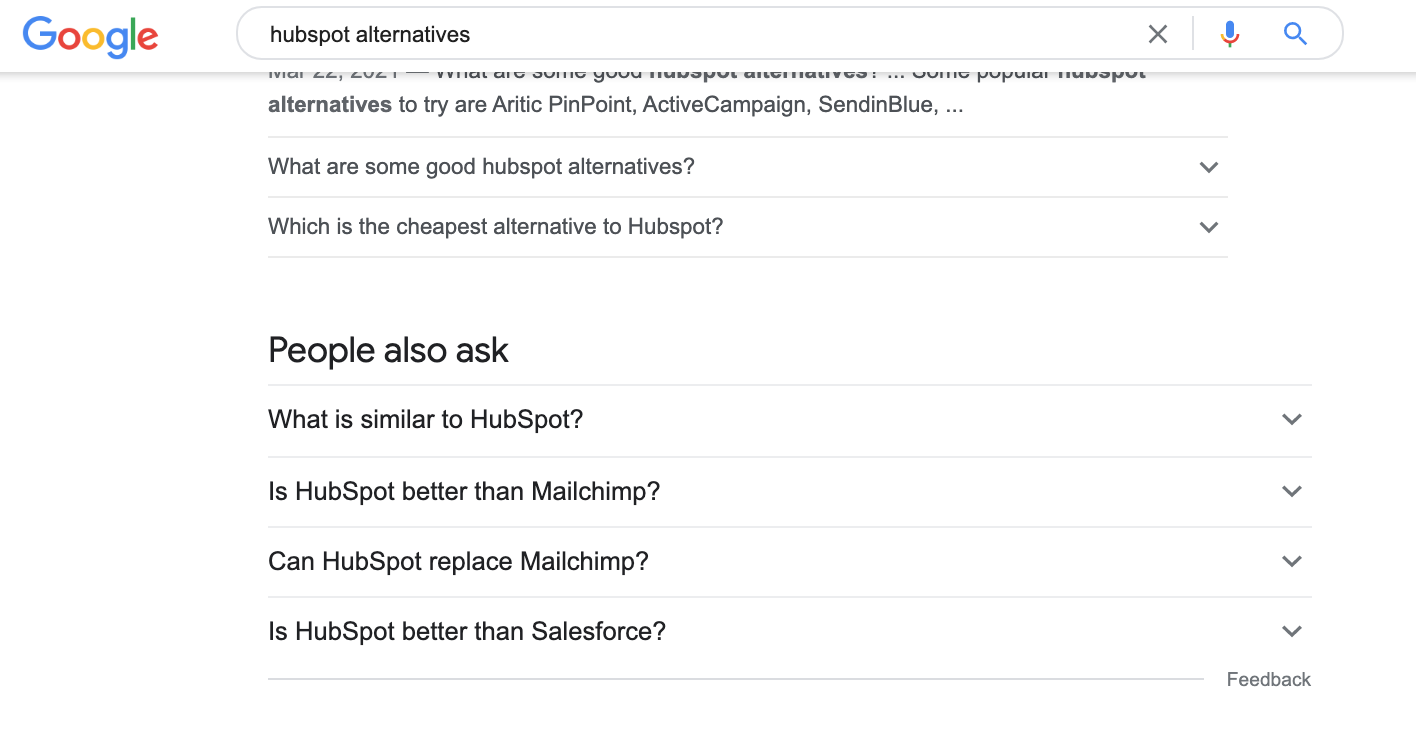The width and height of the screenshot is (1416, 734).
Task: Select 'Is HubSpot better than Mailchimp?' question
Action: [x=464, y=491]
